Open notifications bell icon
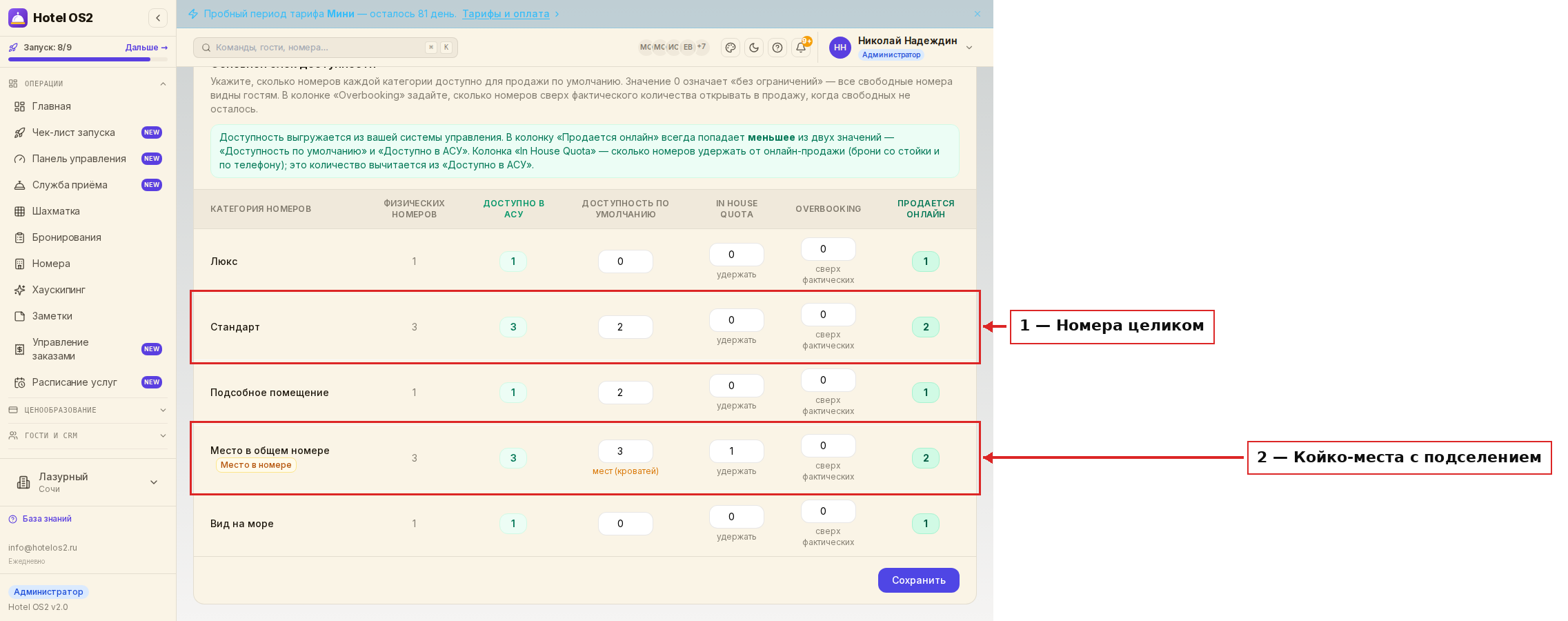The image size is (1568, 621). pos(801,48)
